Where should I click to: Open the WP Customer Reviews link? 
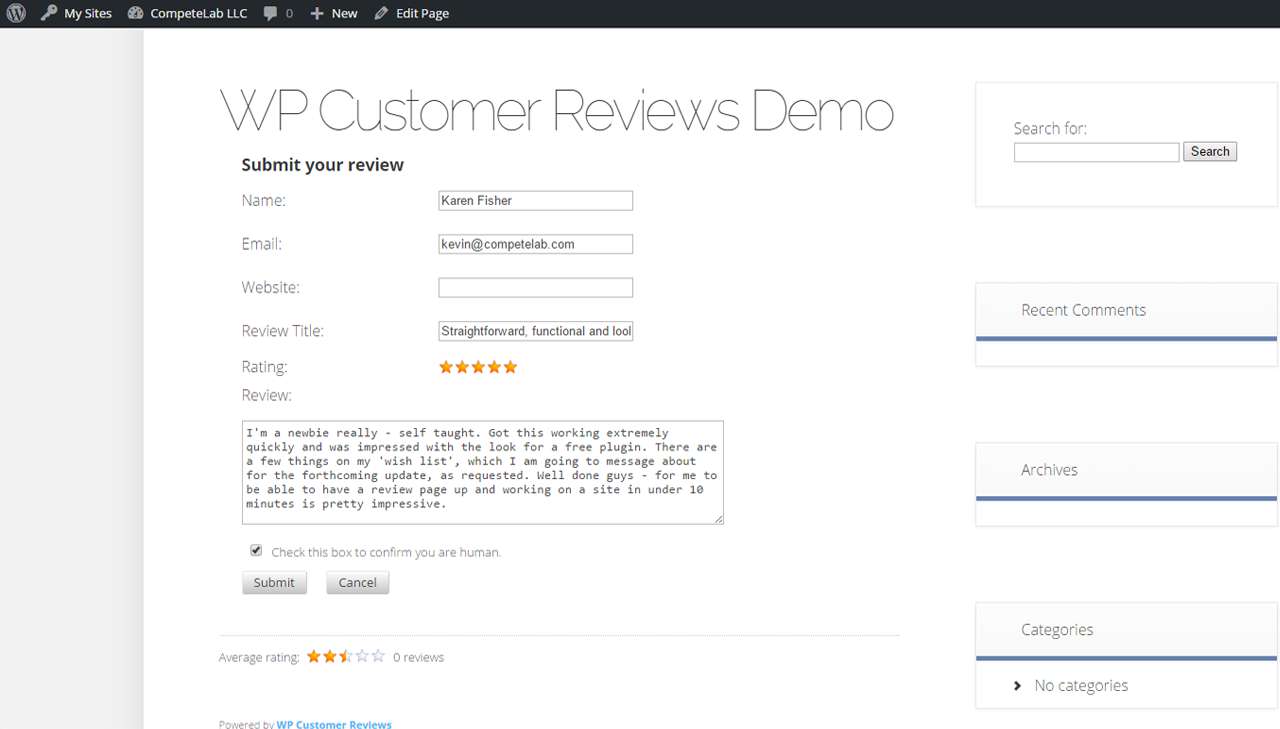point(334,723)
